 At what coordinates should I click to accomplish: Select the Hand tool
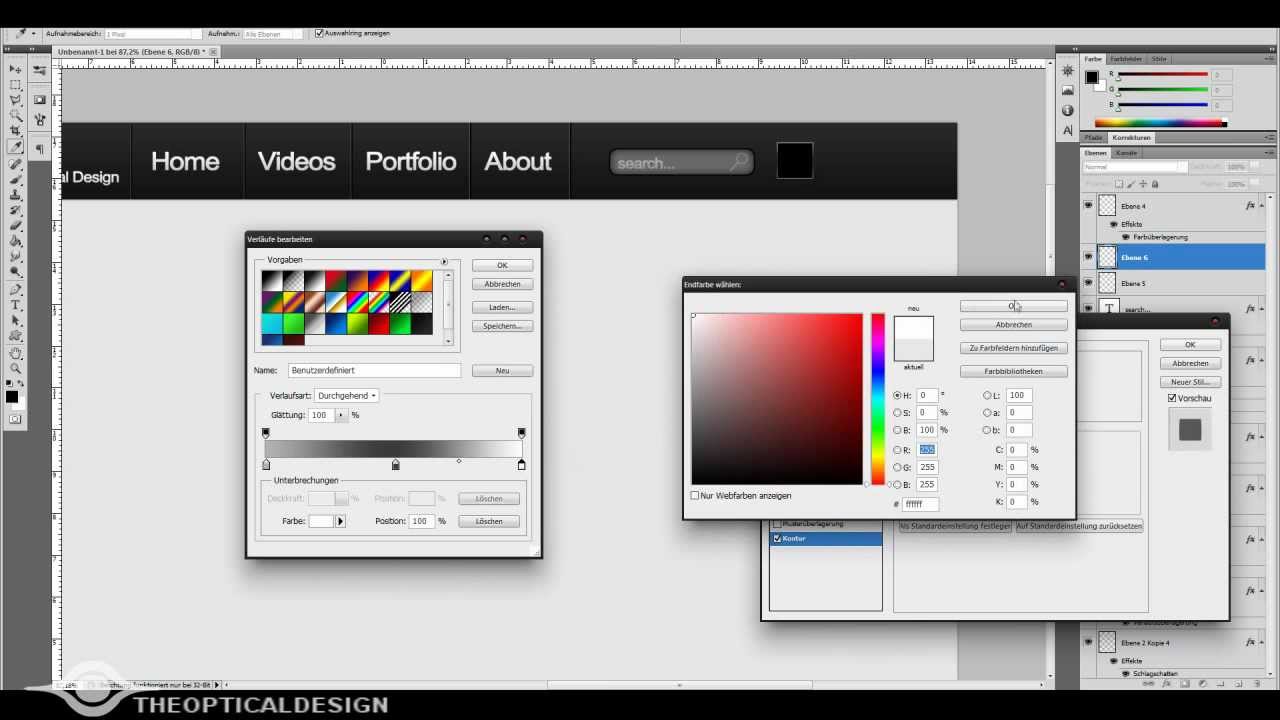[16, 352]
